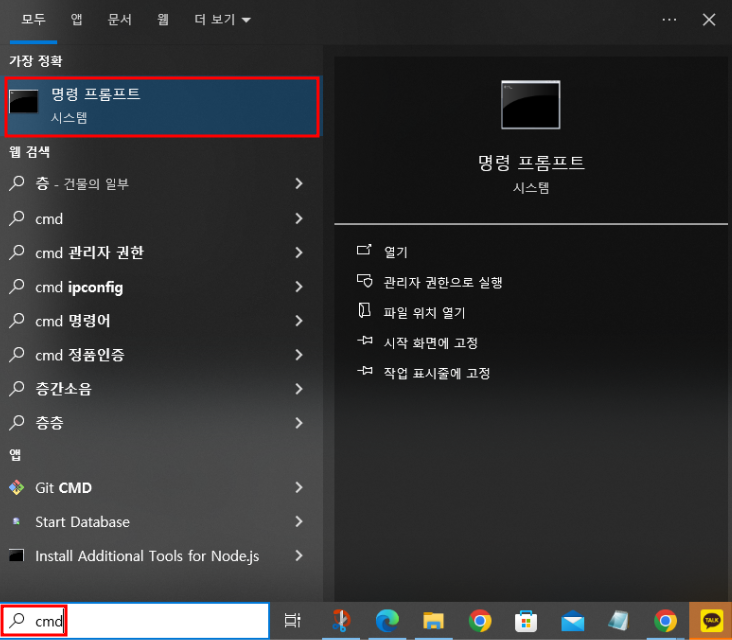Click 열기 in the preview pane
The image size is (732, 640).
click(x=395, y=252)
